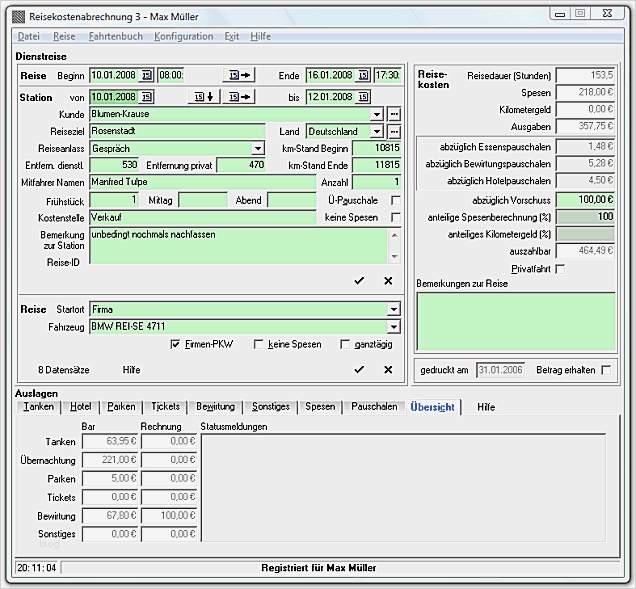Open calendar picker for Station bis date

[x=363, y=97]
